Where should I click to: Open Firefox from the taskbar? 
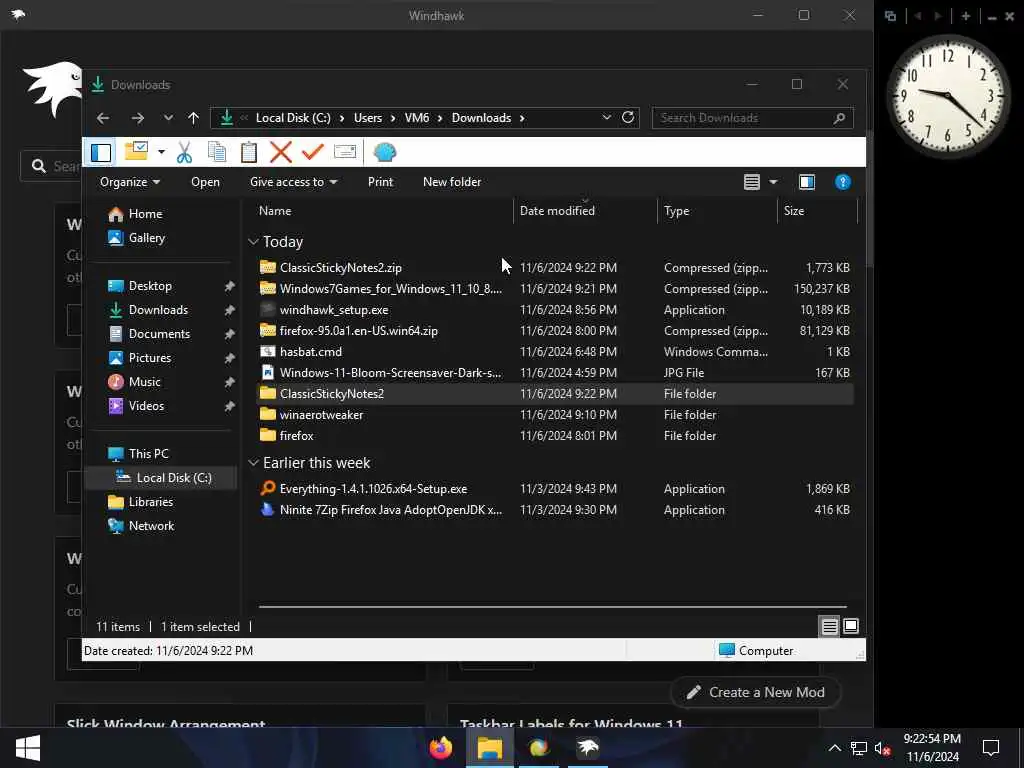tap(441, 748)
